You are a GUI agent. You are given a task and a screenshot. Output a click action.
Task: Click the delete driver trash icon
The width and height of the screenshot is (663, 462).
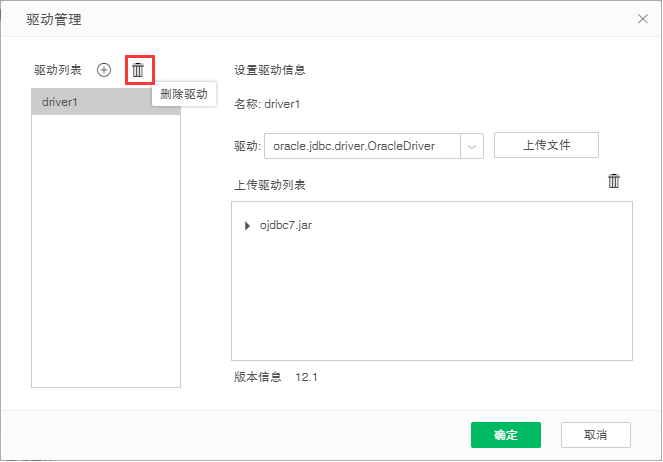(138, 70)
